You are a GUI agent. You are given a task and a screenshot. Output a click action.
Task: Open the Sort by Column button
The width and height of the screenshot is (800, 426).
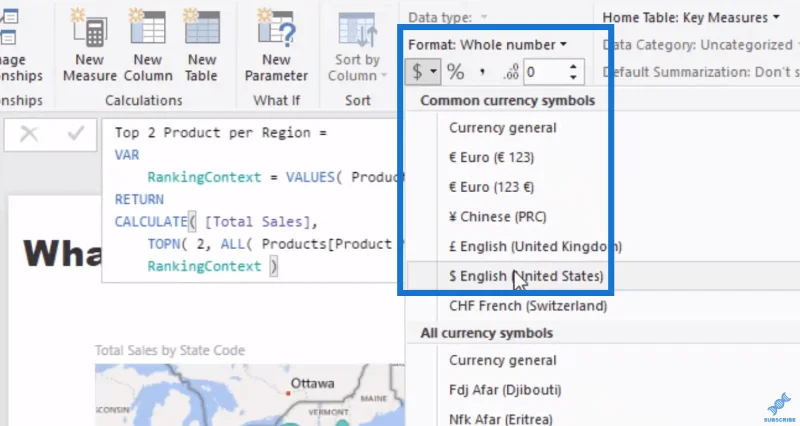coord(357,47)
